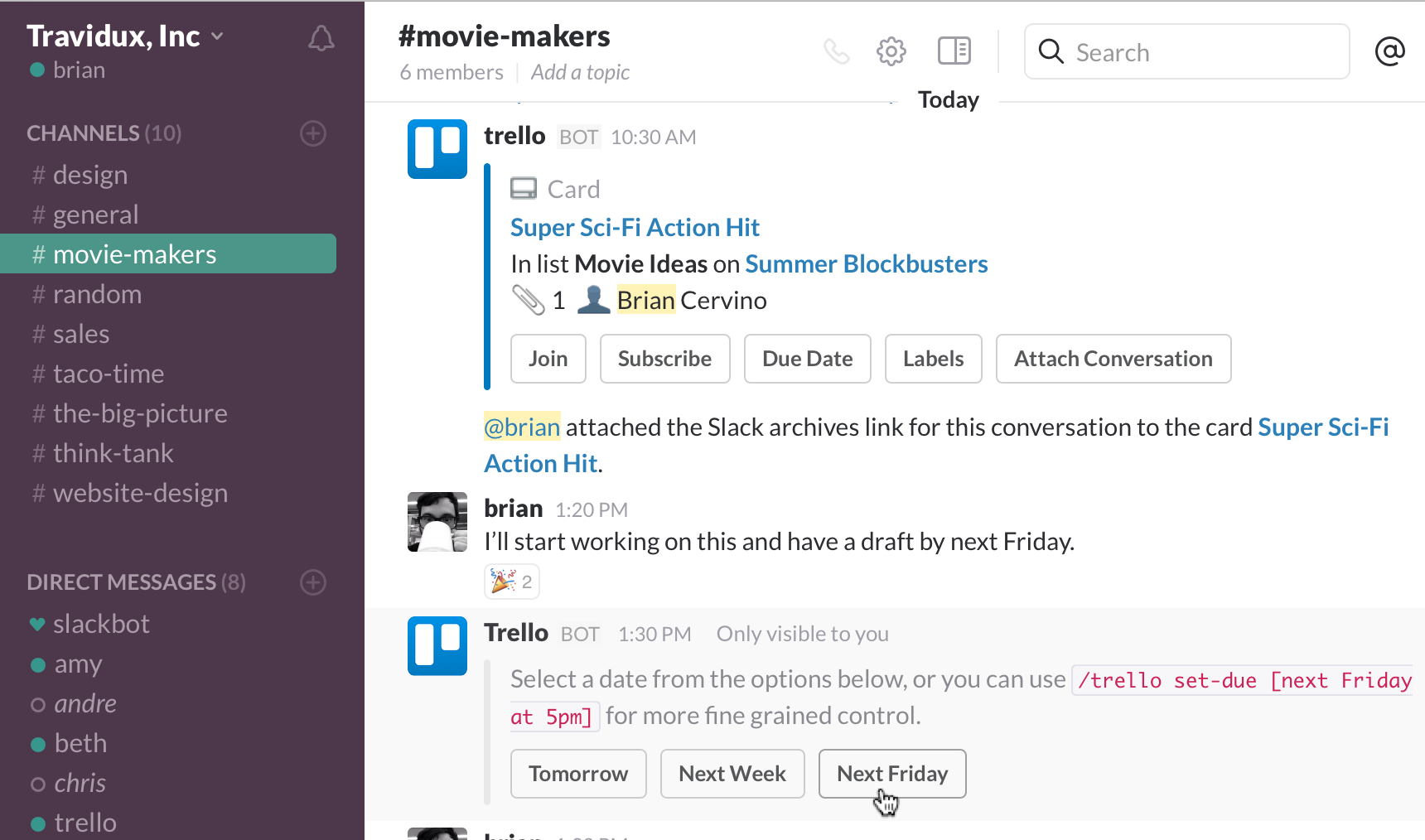Start a call with phone icon
Viewport: 1425px width, 840px height.
[837, 51]
